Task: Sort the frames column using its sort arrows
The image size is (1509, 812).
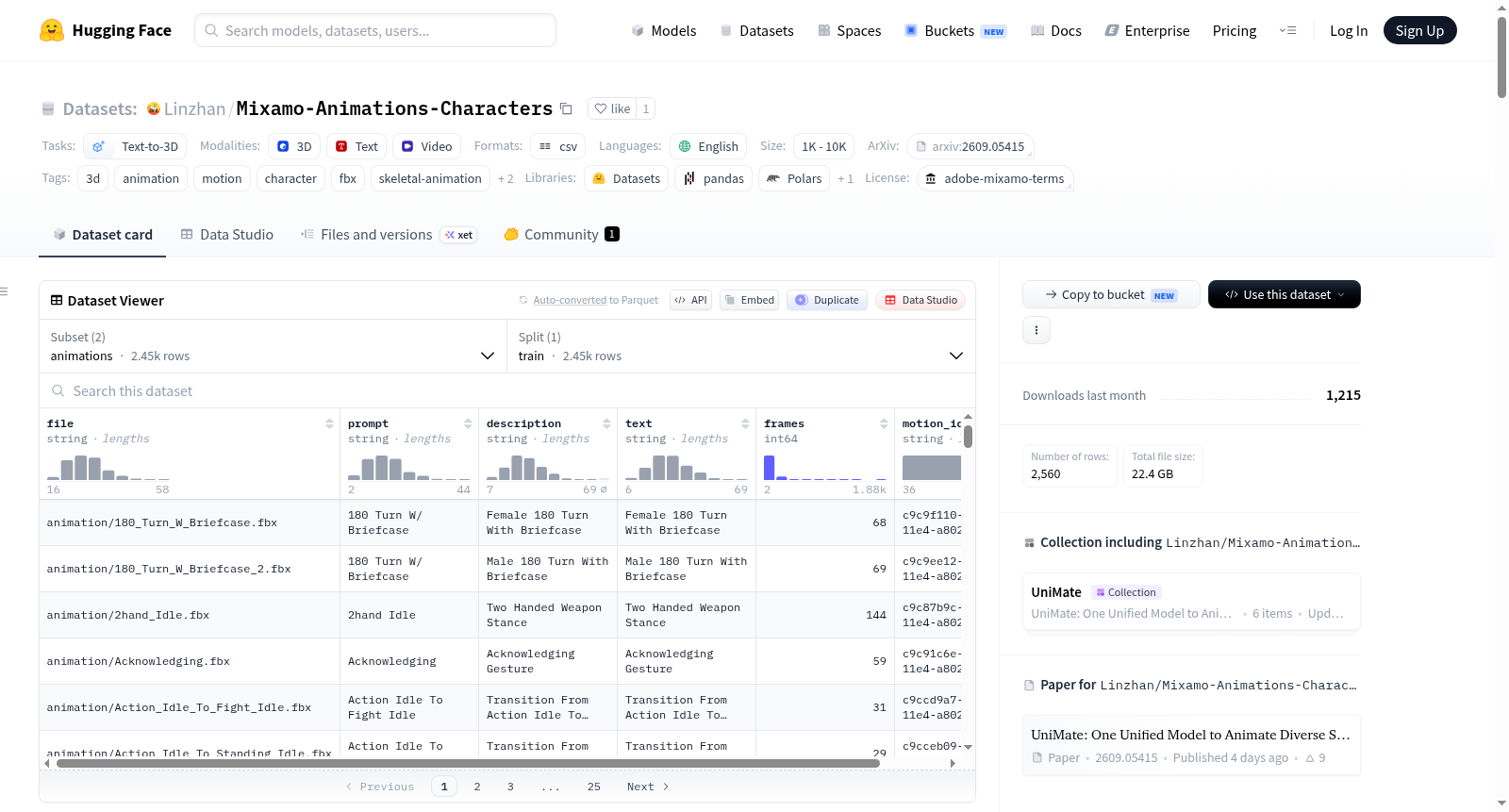Action: [884, 423]
